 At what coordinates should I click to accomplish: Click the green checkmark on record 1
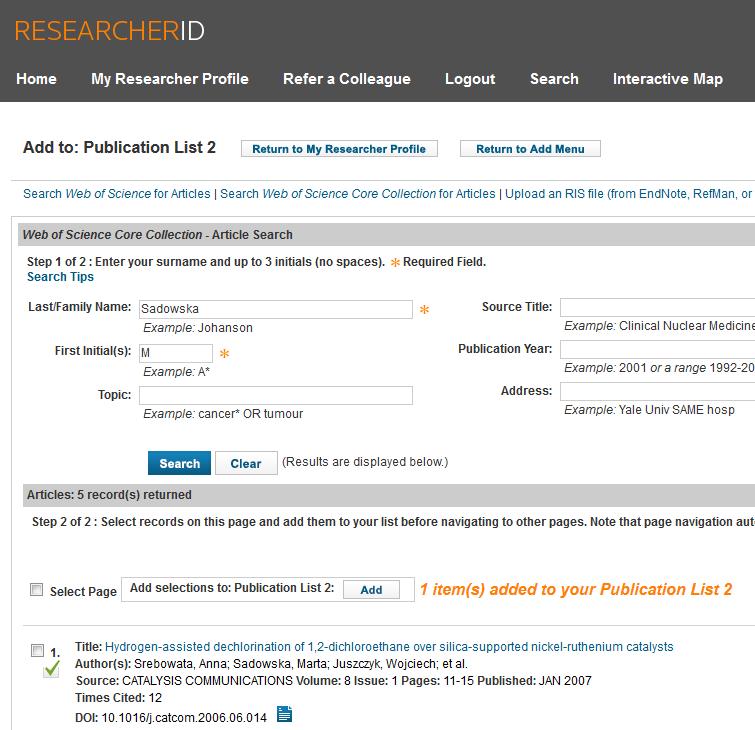[52, 669]
